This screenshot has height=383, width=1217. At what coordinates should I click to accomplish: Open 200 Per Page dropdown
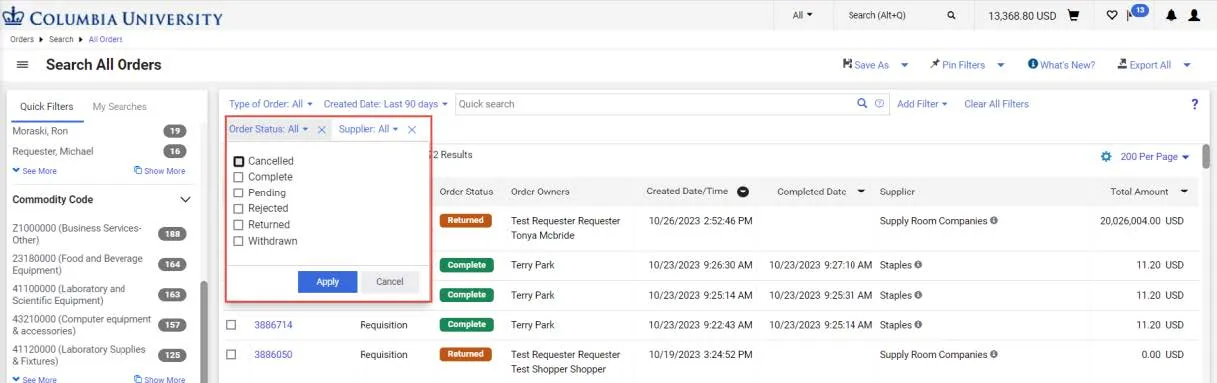click(1155, 157)
